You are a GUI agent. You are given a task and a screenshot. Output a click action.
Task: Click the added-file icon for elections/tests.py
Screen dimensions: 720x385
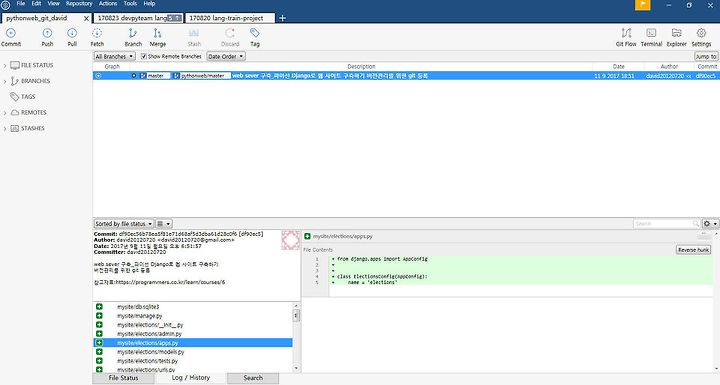pyautogui.click(x=99, y=361)
